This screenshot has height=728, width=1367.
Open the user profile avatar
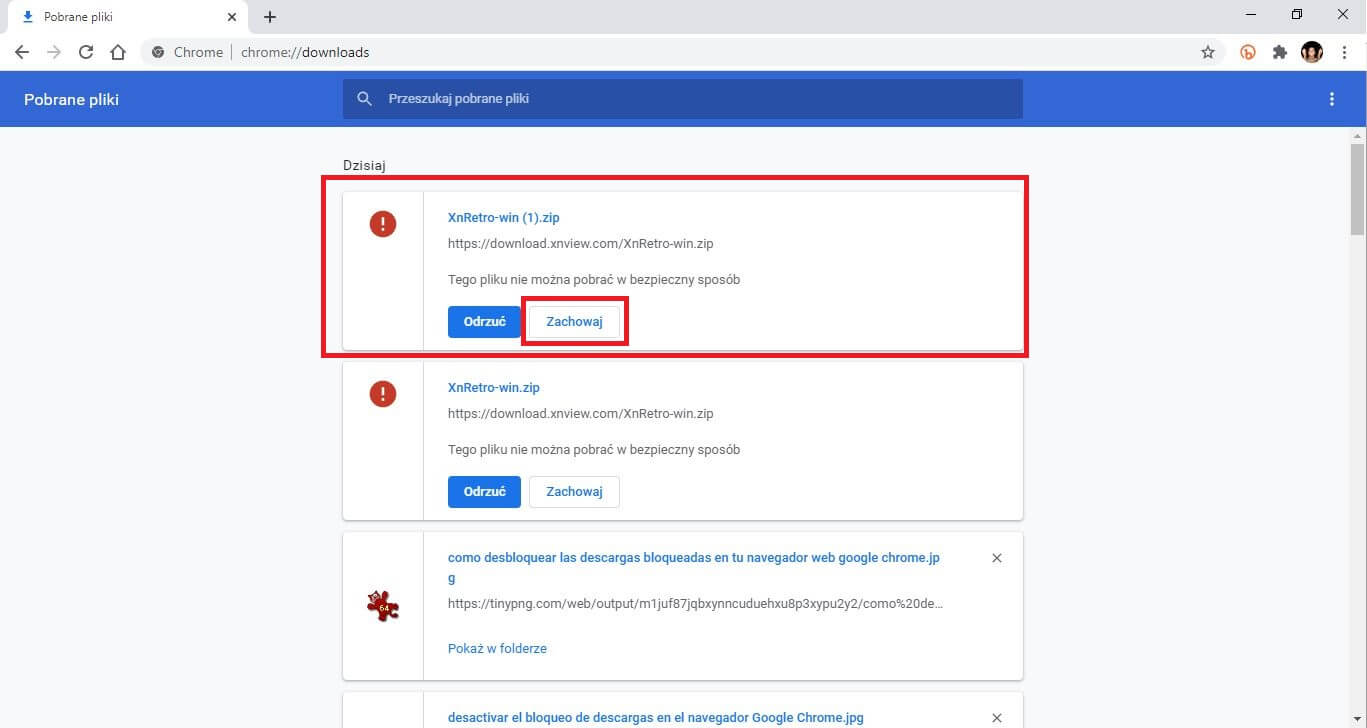tap(1312, 52)
